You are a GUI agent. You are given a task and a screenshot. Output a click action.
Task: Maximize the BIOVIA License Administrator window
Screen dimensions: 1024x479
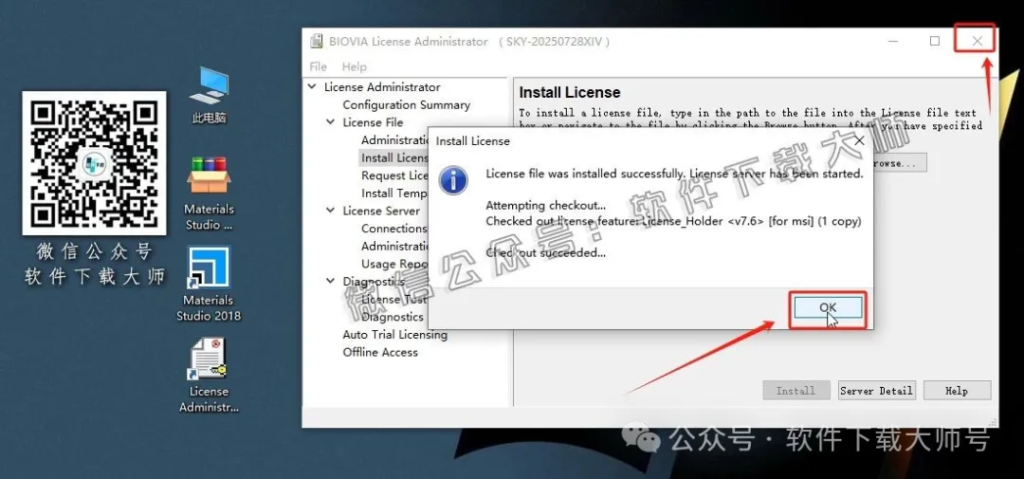coord(934,41)
